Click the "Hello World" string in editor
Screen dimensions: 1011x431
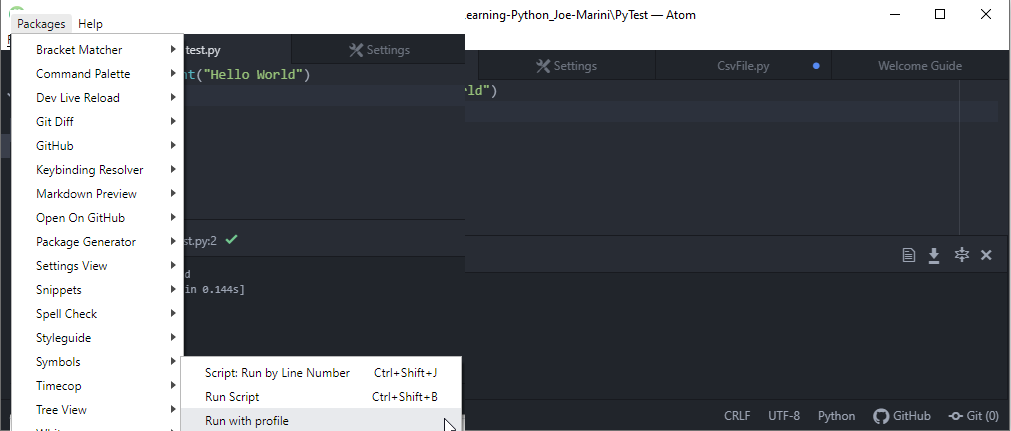253,74
